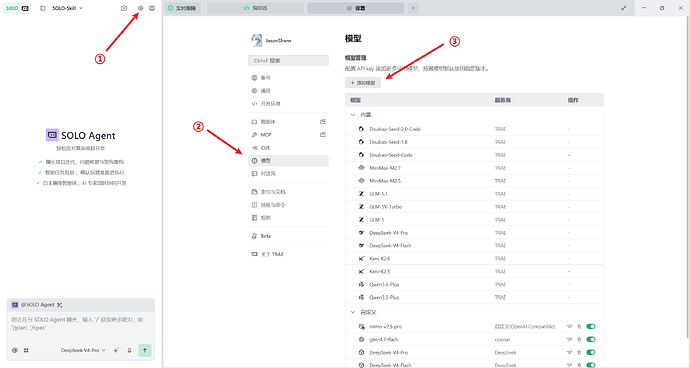Open the development environment settings section
Screen dimensions: 690x368
[x=288, y=104]
